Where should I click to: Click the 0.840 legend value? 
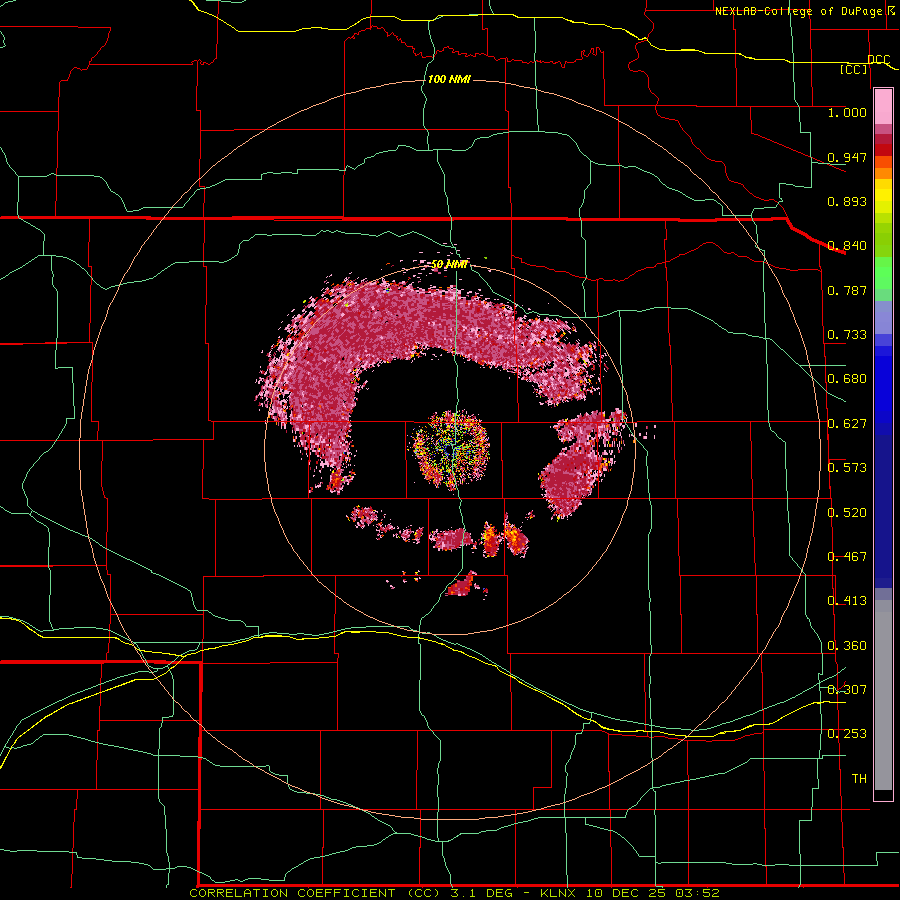847,246
